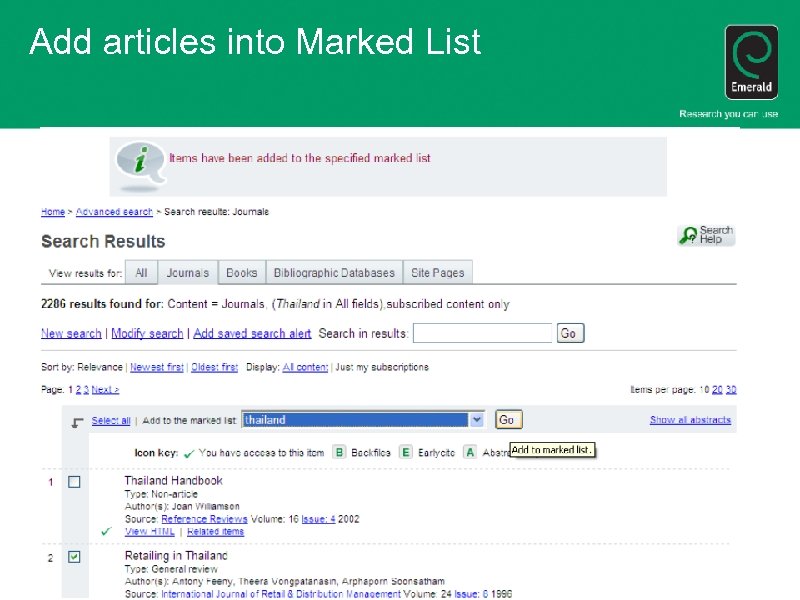800x600 pixels.
Task: Switch to the Site Pages tab
Action: [437, 272]
